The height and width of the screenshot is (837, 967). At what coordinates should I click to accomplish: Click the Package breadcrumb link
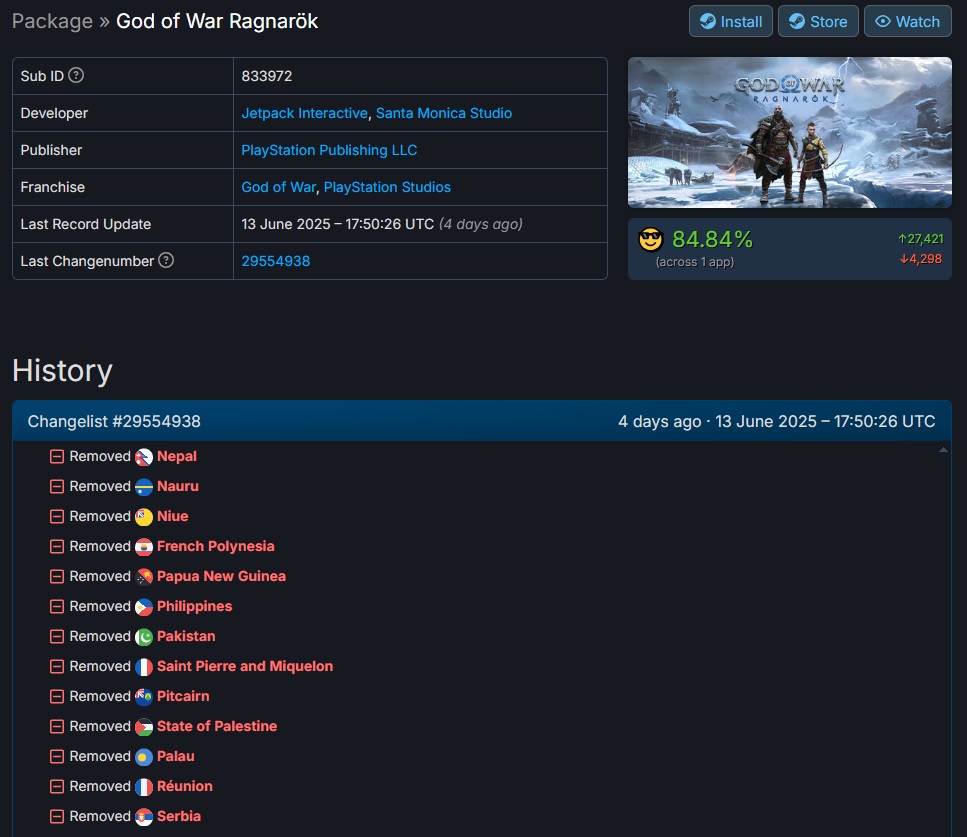click(x=52, y=21)
